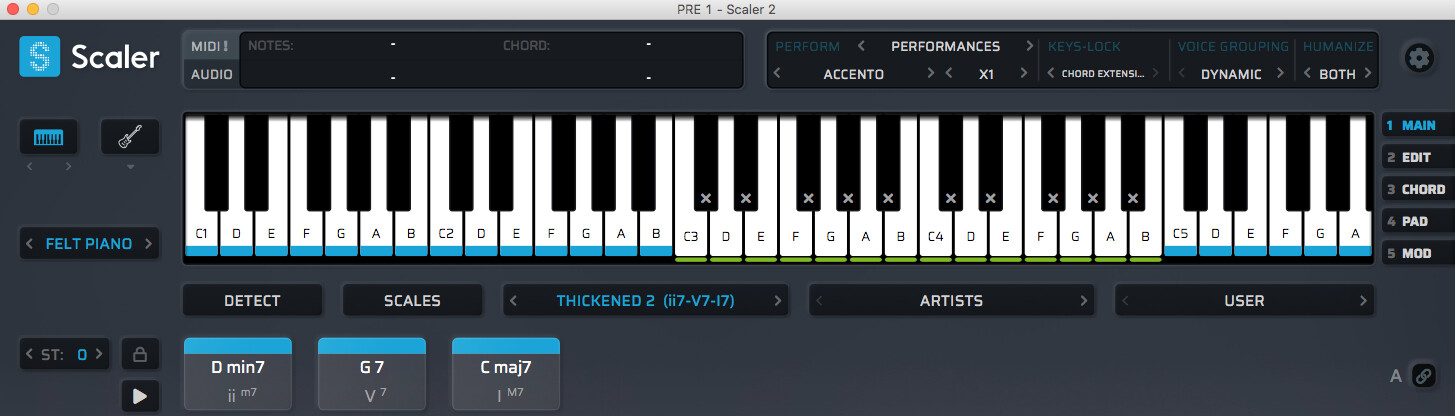The height and width of the screenshot is (416, 1455).
Task: Open the DYNAMIC voice grouping dropdown
Action: tap(1231, 74)
